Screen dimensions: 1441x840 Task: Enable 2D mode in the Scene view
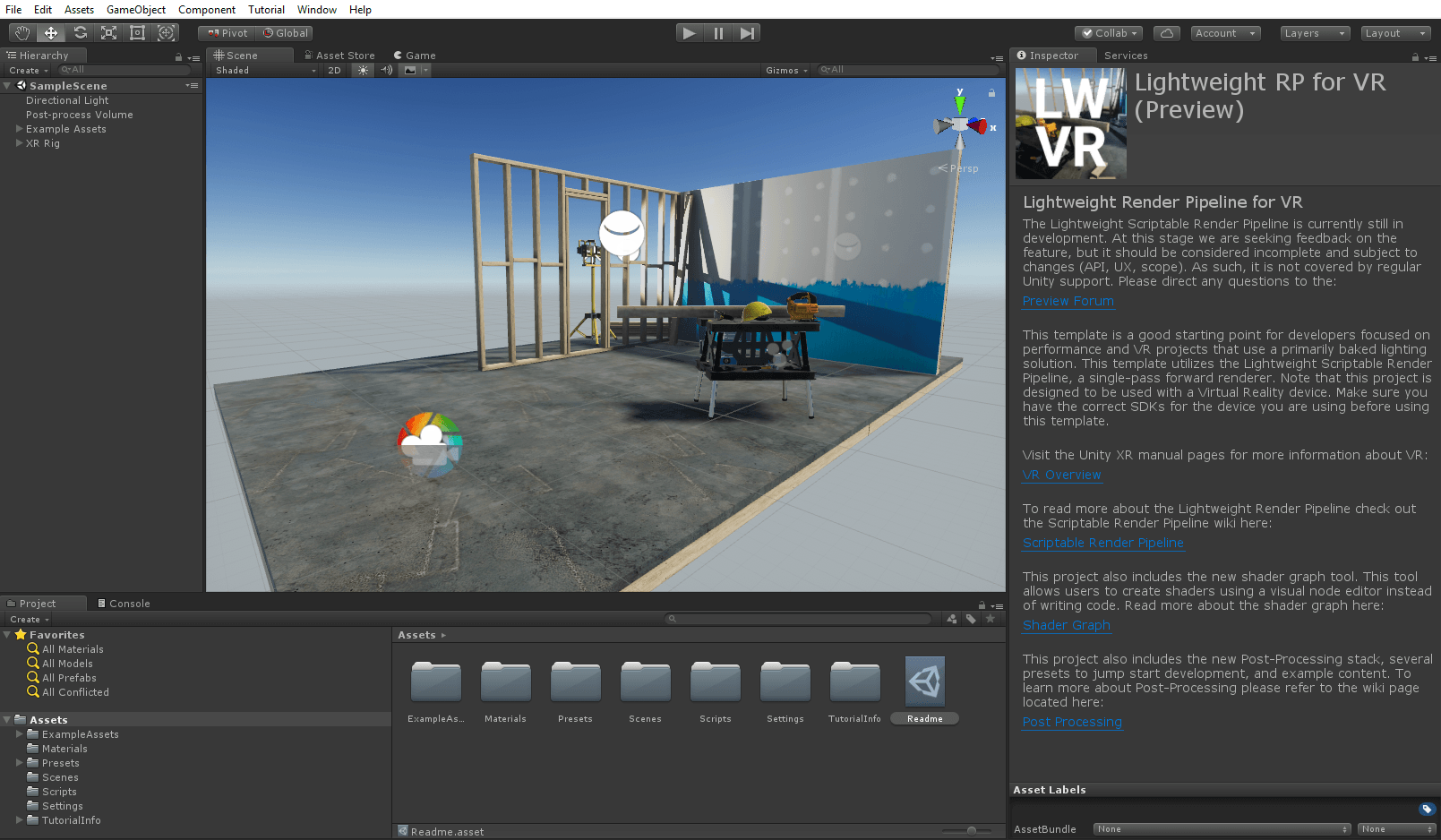click(333, 70)
